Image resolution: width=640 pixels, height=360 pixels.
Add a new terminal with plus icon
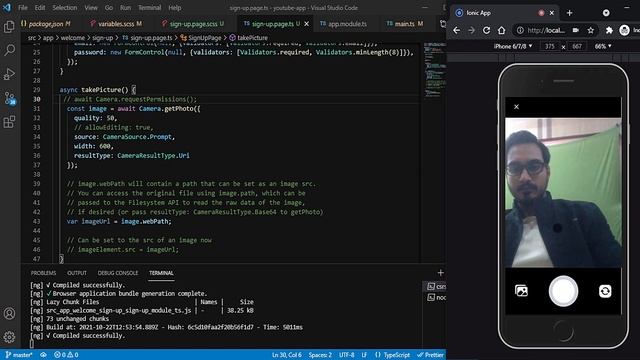(x=440, y=273)
